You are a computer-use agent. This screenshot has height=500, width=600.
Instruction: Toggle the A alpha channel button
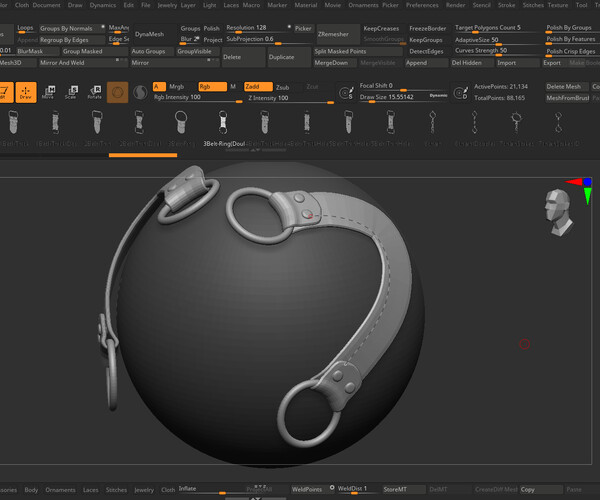(159, 87)
